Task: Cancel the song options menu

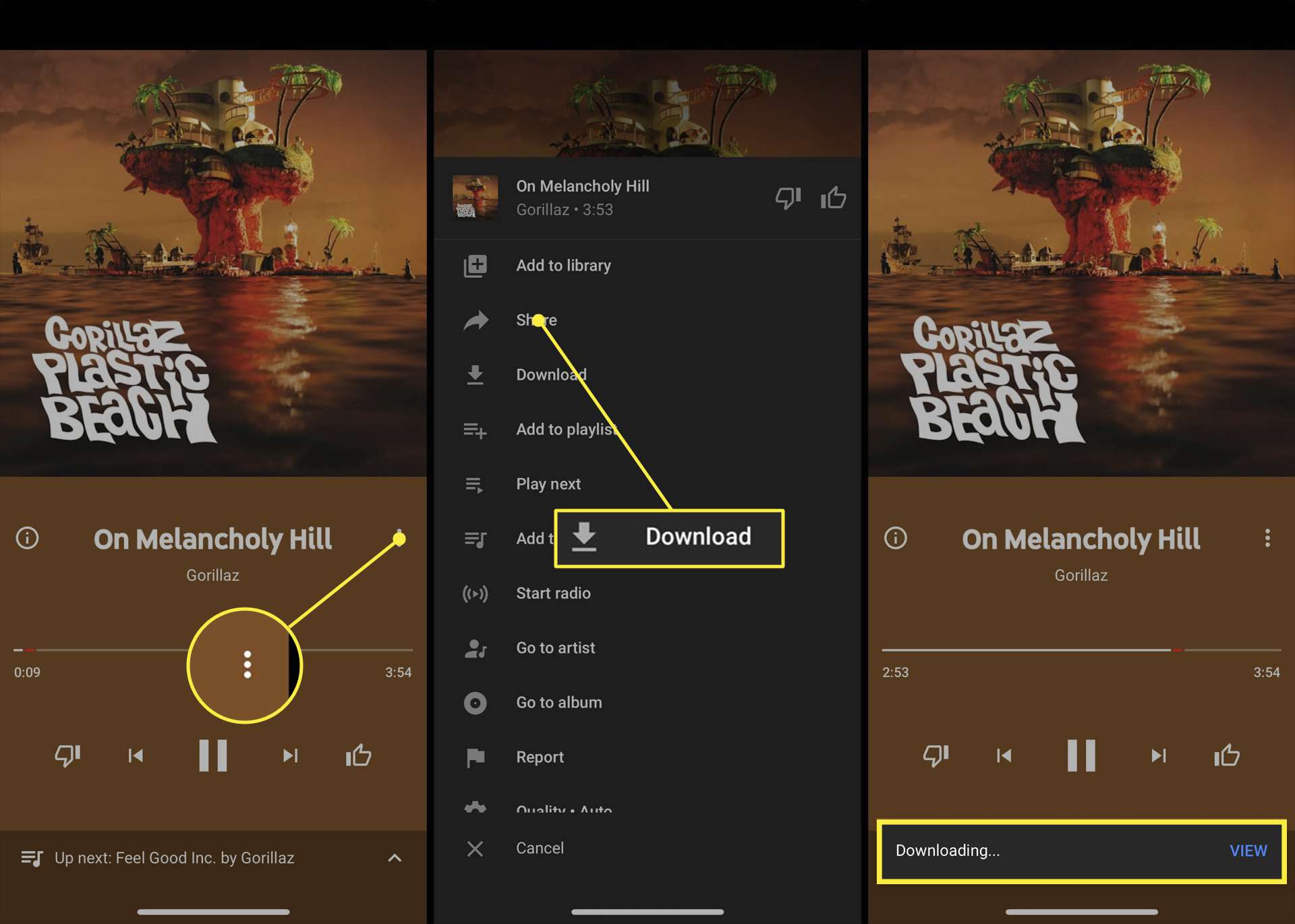Action: click(x=647, y=848)
